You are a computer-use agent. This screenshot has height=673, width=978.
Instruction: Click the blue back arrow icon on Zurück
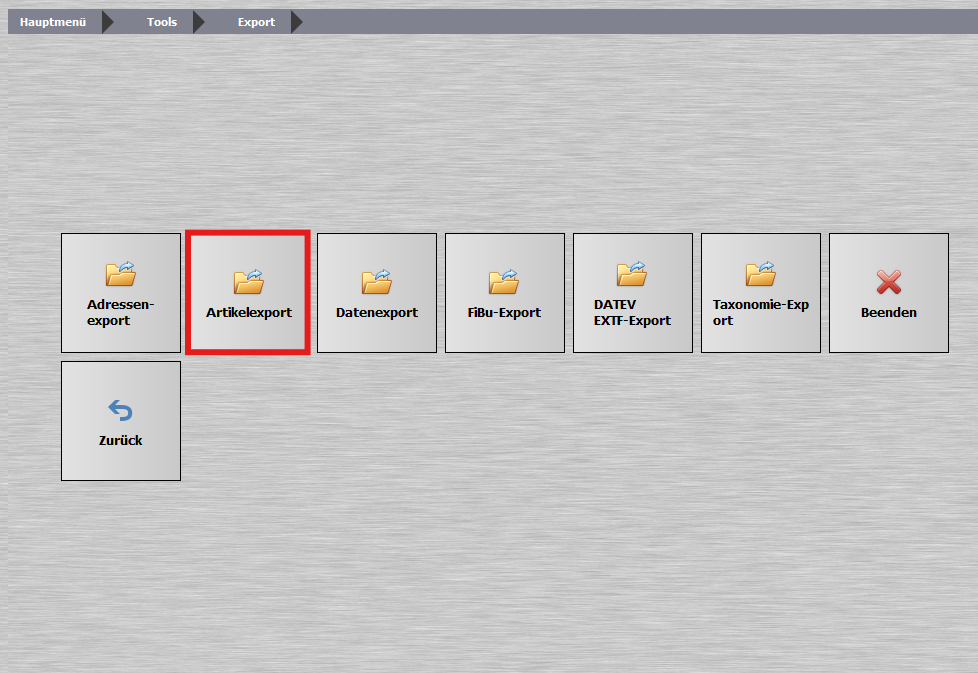120,410
